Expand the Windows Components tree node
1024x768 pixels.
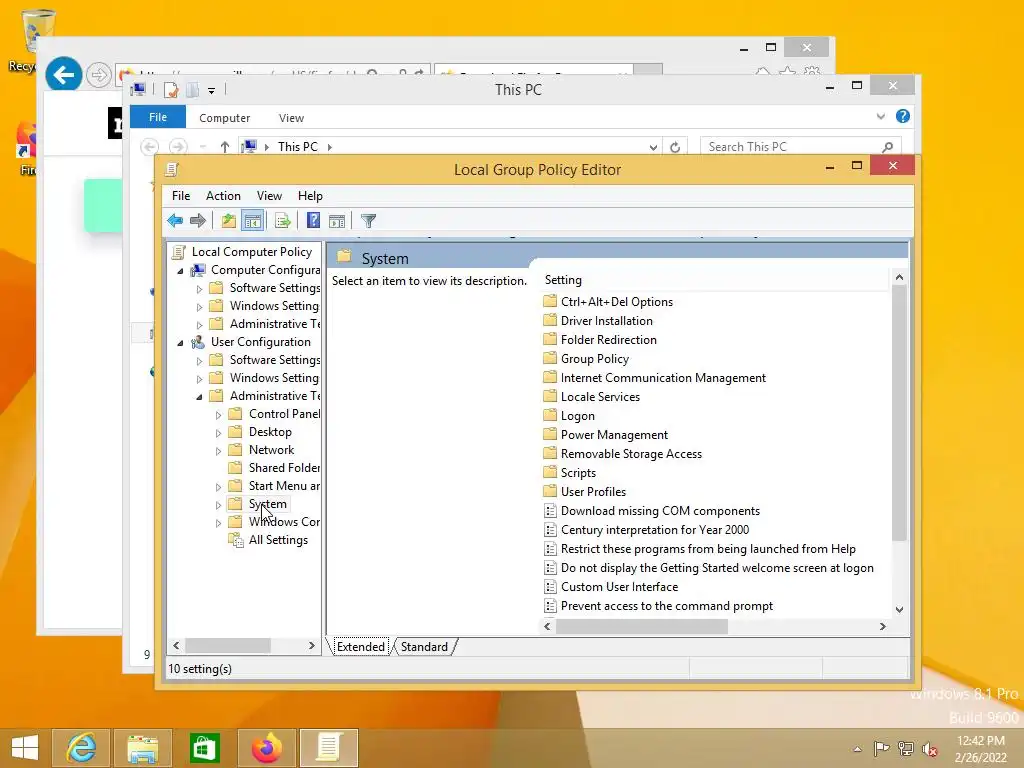[219, 522]
